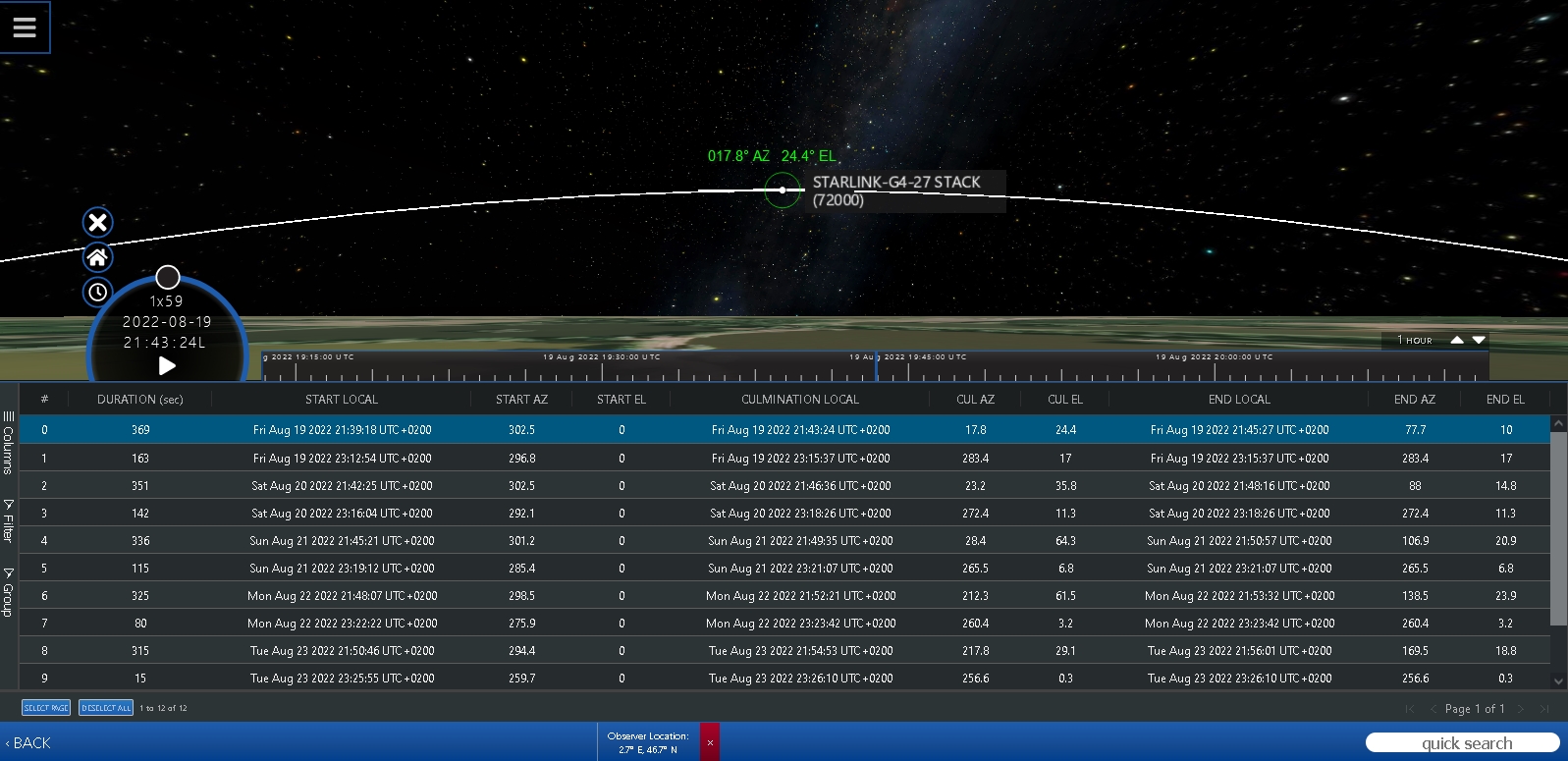Select pass row 4 with duration 336
The height and width of the screenshot is (761, 1568).
784,541
